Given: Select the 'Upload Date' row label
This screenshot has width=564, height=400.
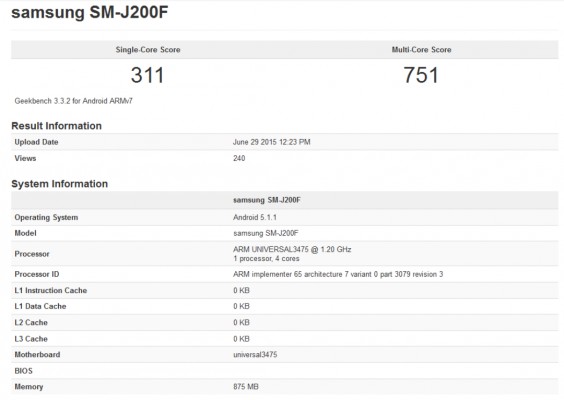Looking at the screenshot, I should pos(36,142).
